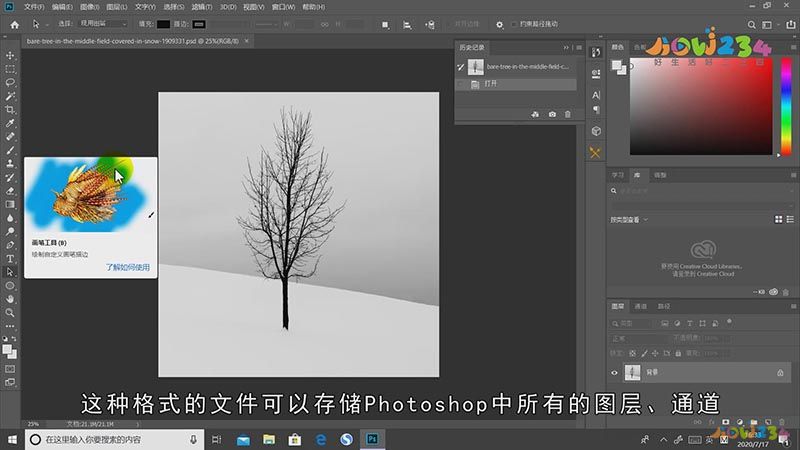Select the Clone Stamp tool
Viewport: 800px width, 450px height.
10,164
